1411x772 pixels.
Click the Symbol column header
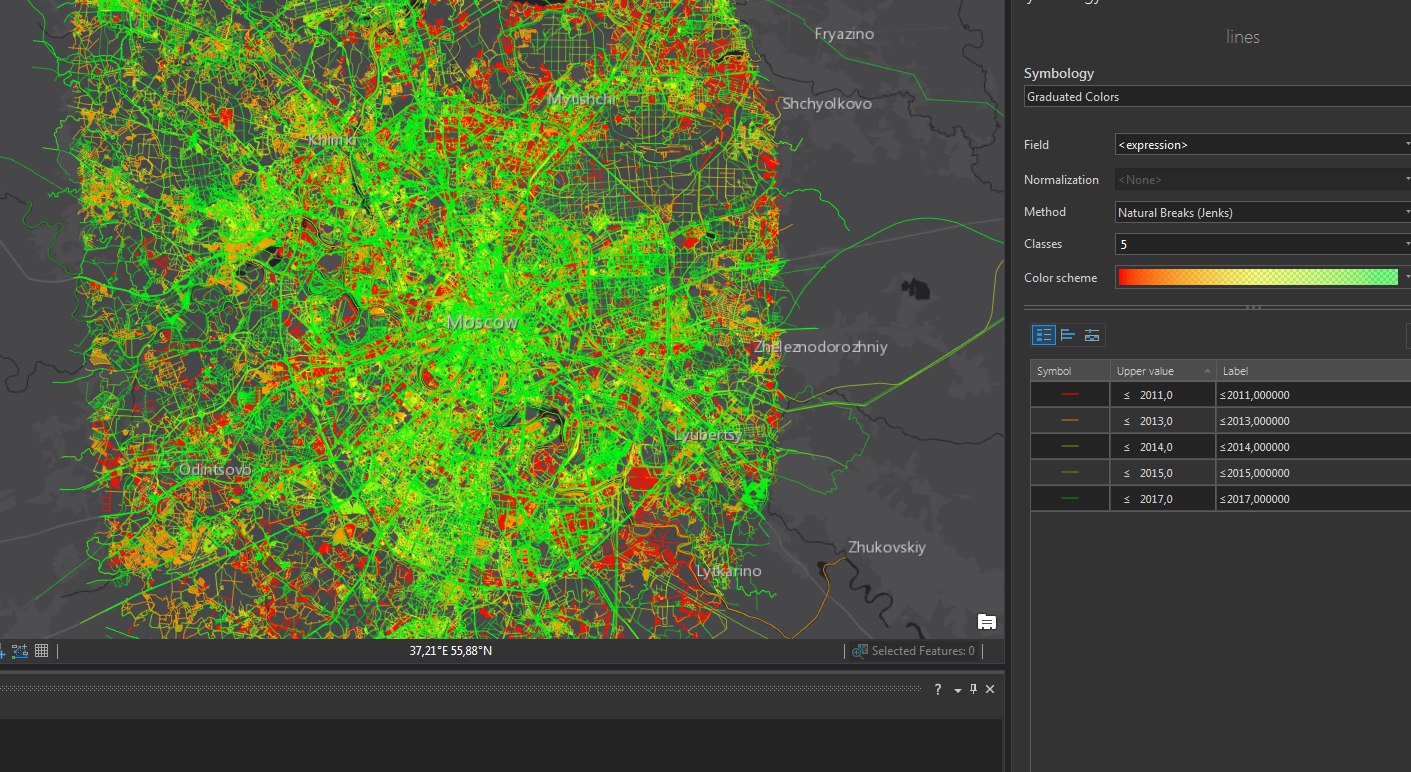pos(1070,371)
